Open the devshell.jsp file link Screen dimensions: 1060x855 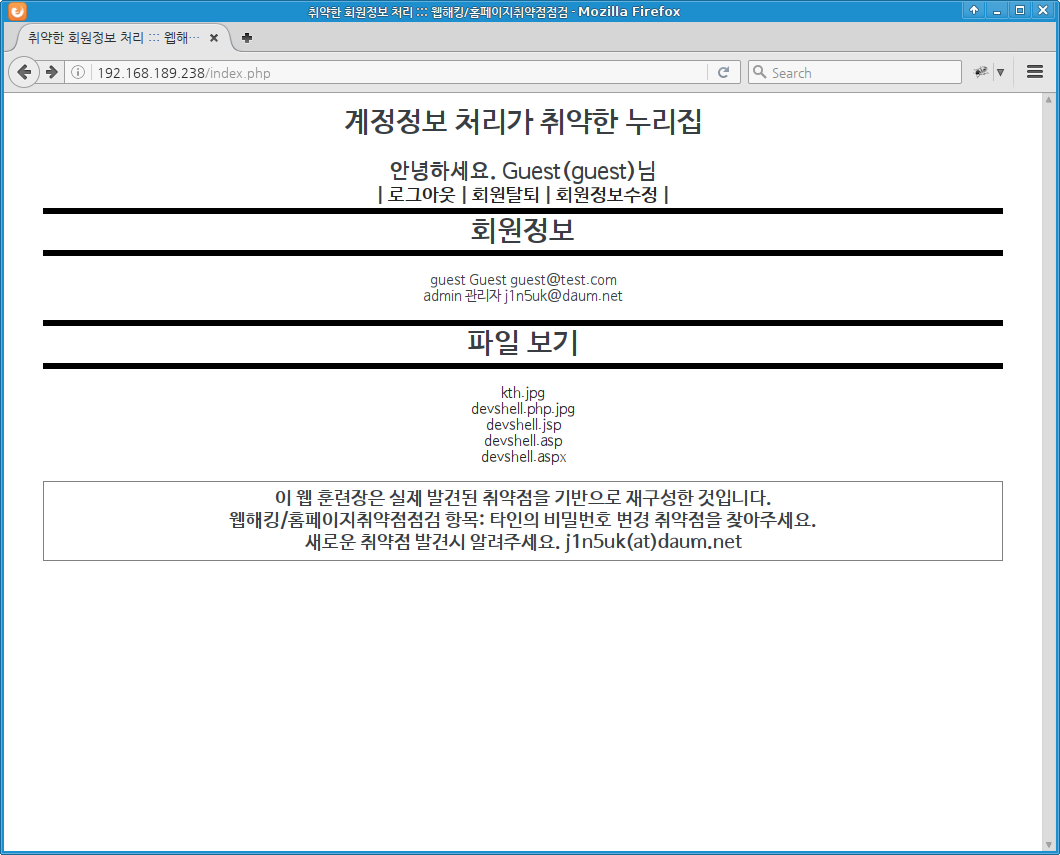tap(523, 425)
